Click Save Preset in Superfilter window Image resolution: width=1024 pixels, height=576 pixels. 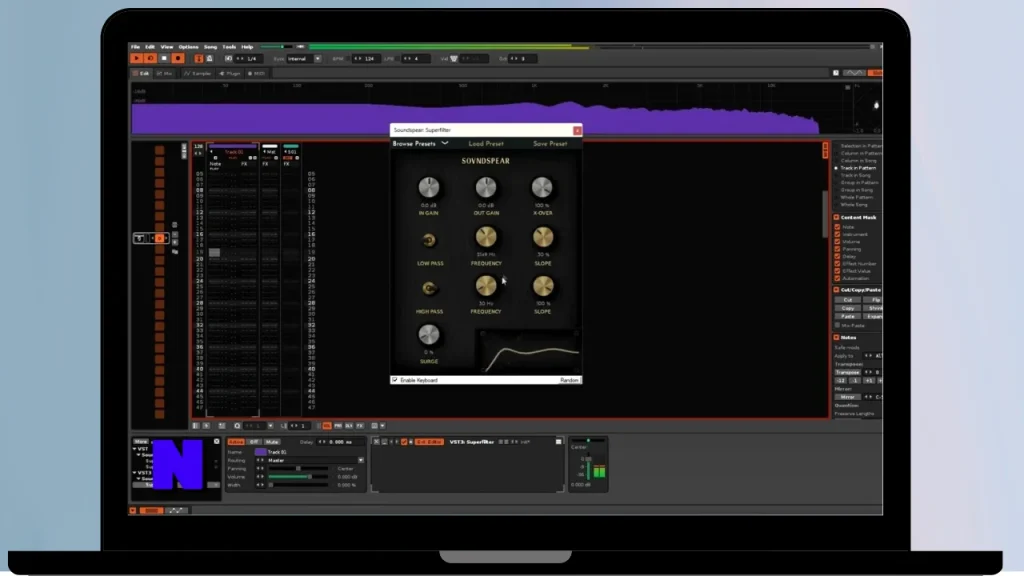point(550,144)
